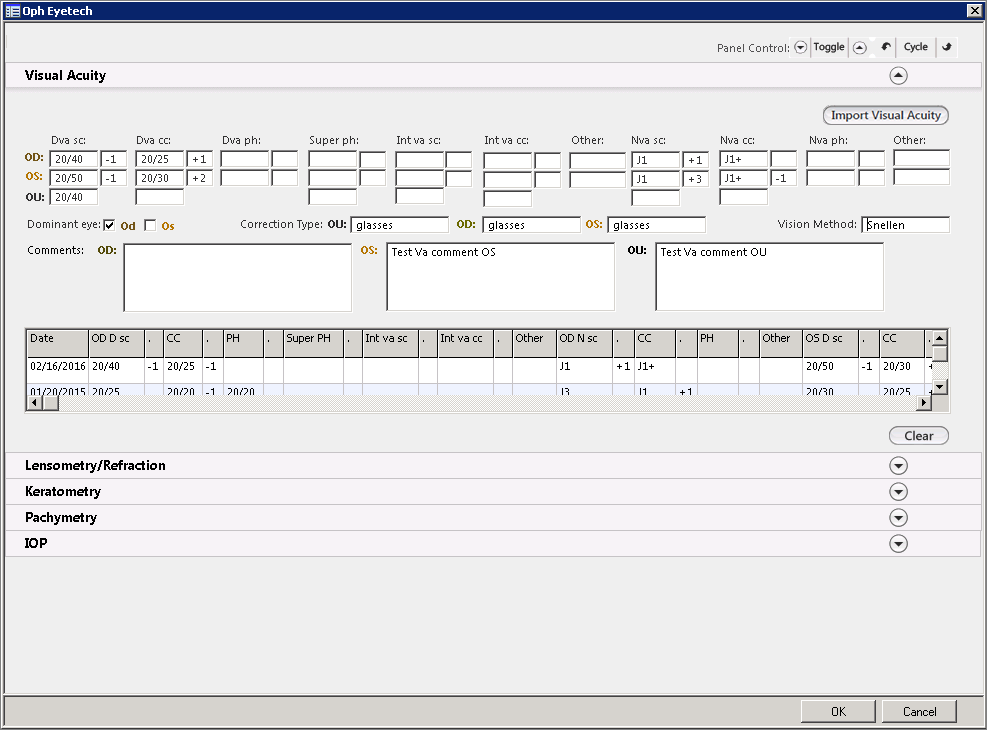Click the OD Dva cc field showing 20/25

159,159
